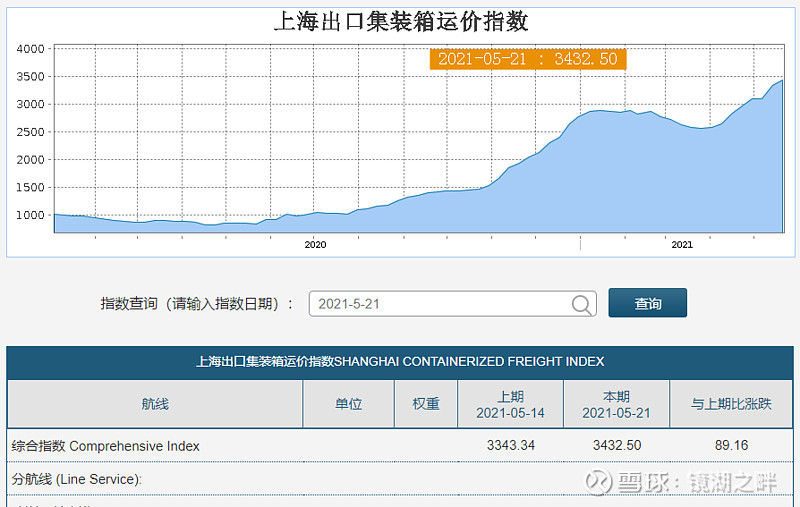Click the 1000 y-axis label
This screenshot has width=800, height=507.
coord(31,215)
